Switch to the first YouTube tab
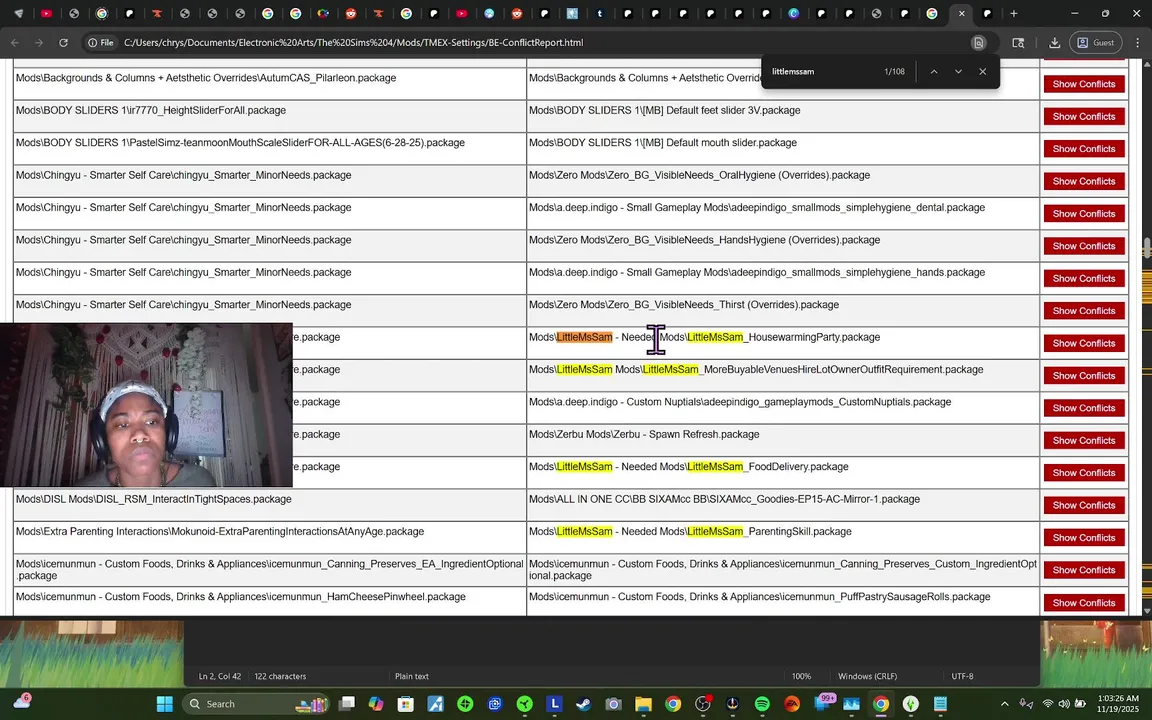 (46, 13)
